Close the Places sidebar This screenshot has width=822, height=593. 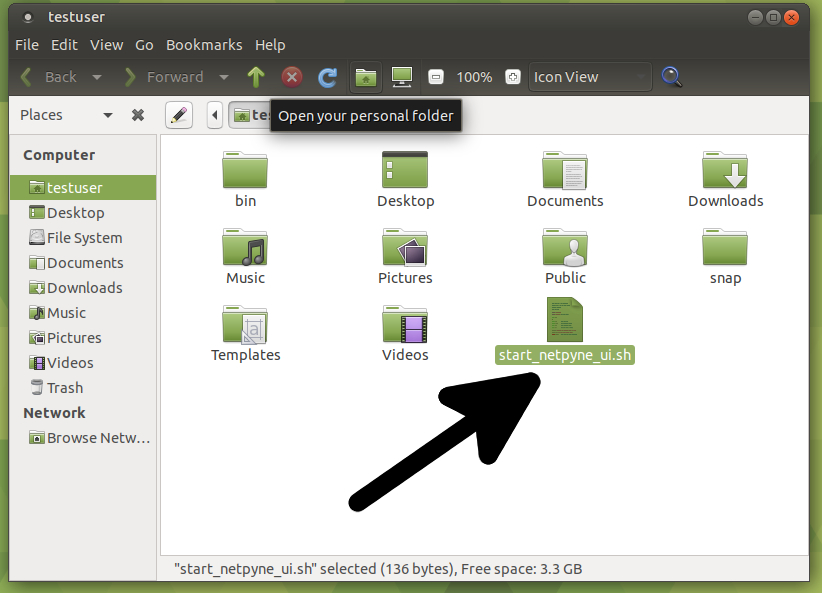[138, 115]
